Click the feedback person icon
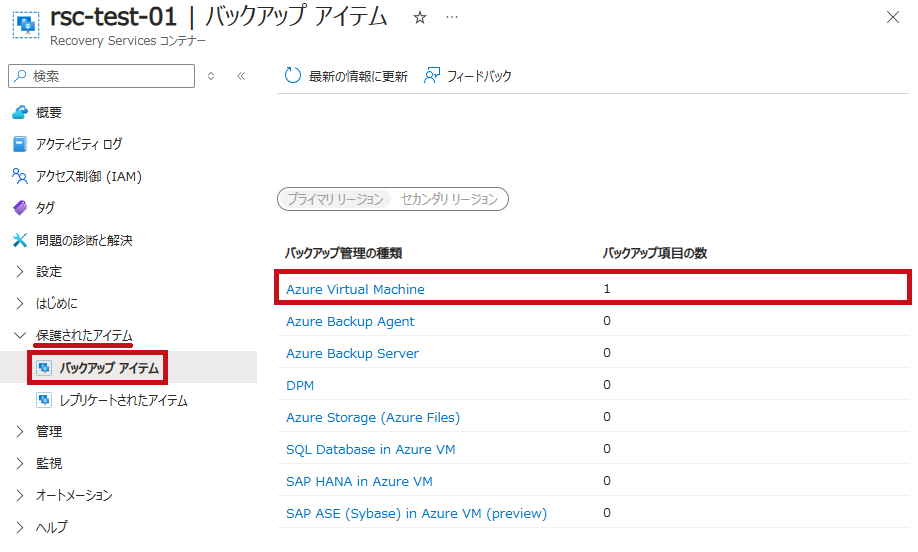 [x=431, y=76]
